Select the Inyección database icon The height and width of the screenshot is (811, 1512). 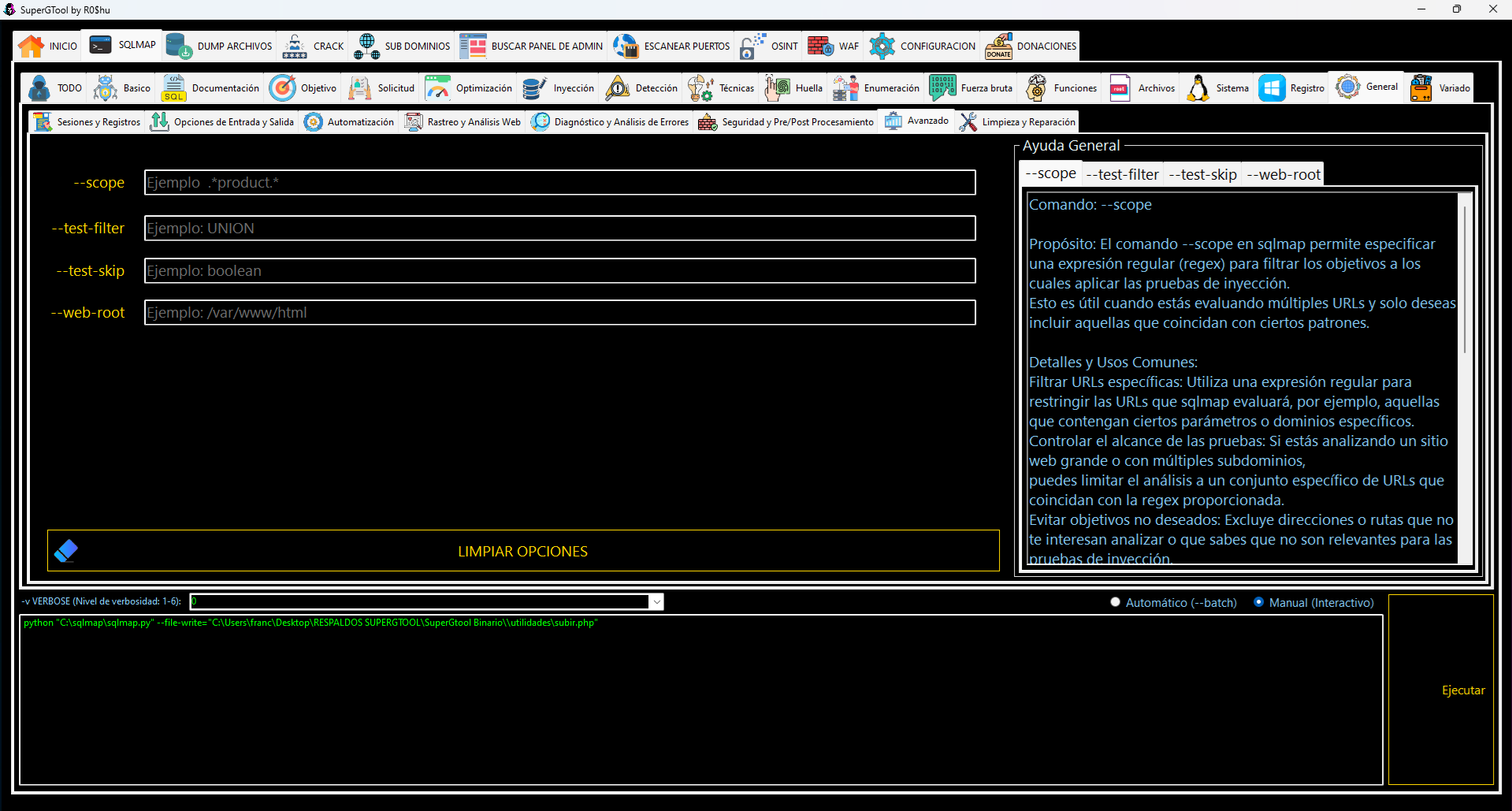tap(535, 88)
